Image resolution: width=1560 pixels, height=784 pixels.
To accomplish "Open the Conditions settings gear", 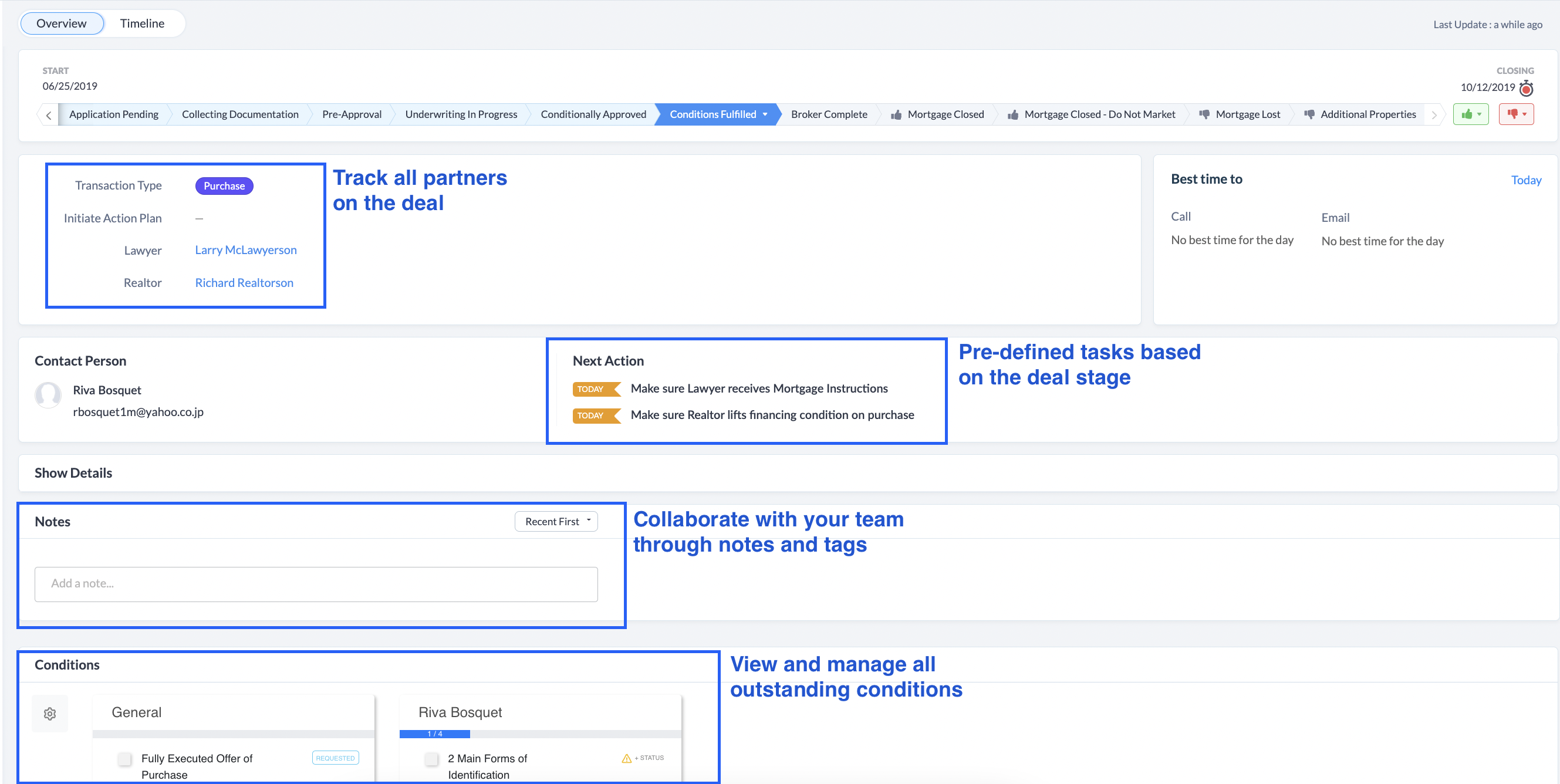I will pyautogui.click(x=49, y=713).
